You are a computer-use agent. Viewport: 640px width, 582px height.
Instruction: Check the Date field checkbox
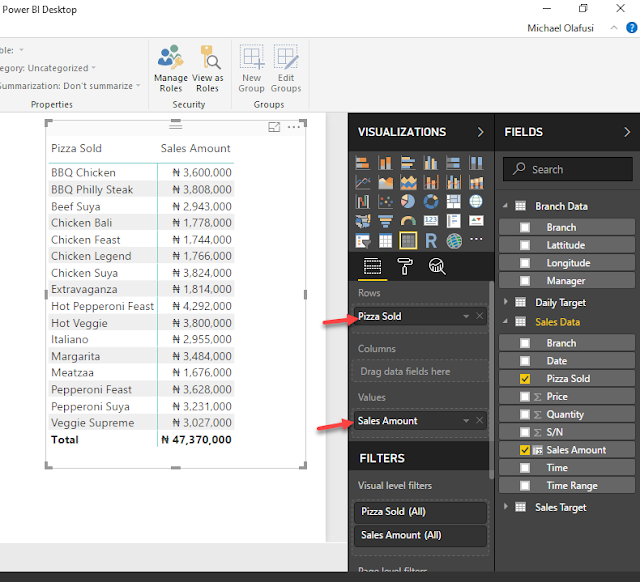[x=525, y=361]
